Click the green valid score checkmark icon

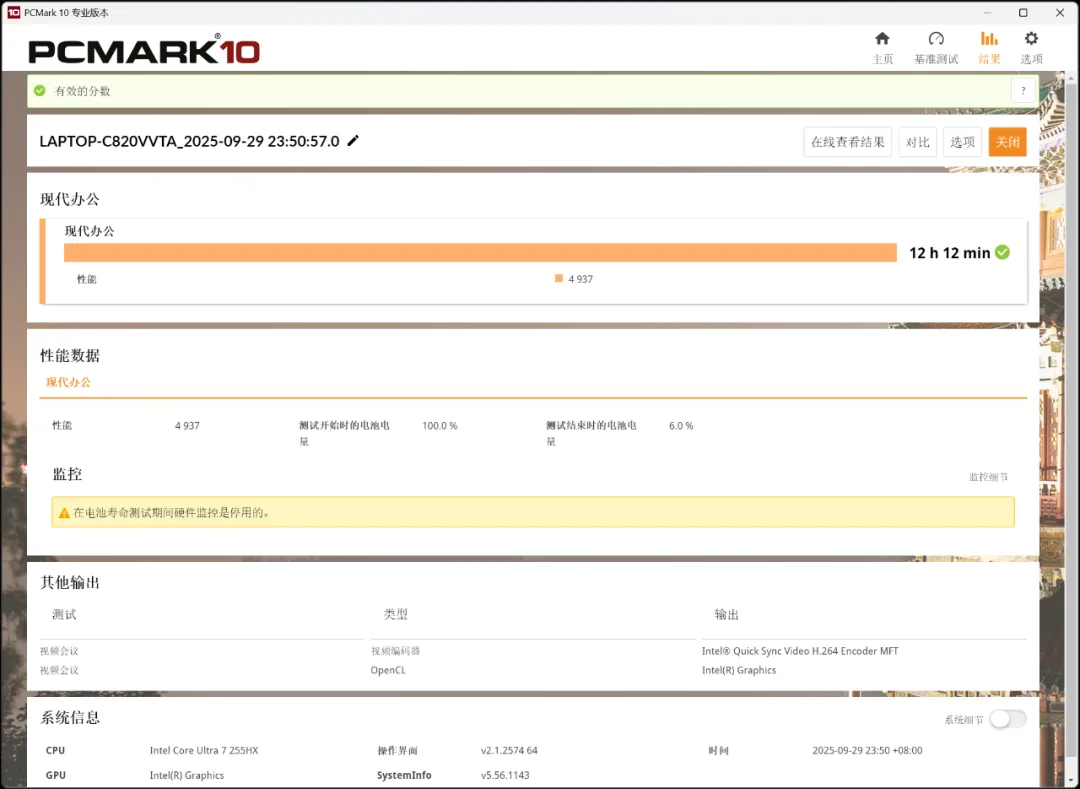pyautogui.click(x=40, y=91)
